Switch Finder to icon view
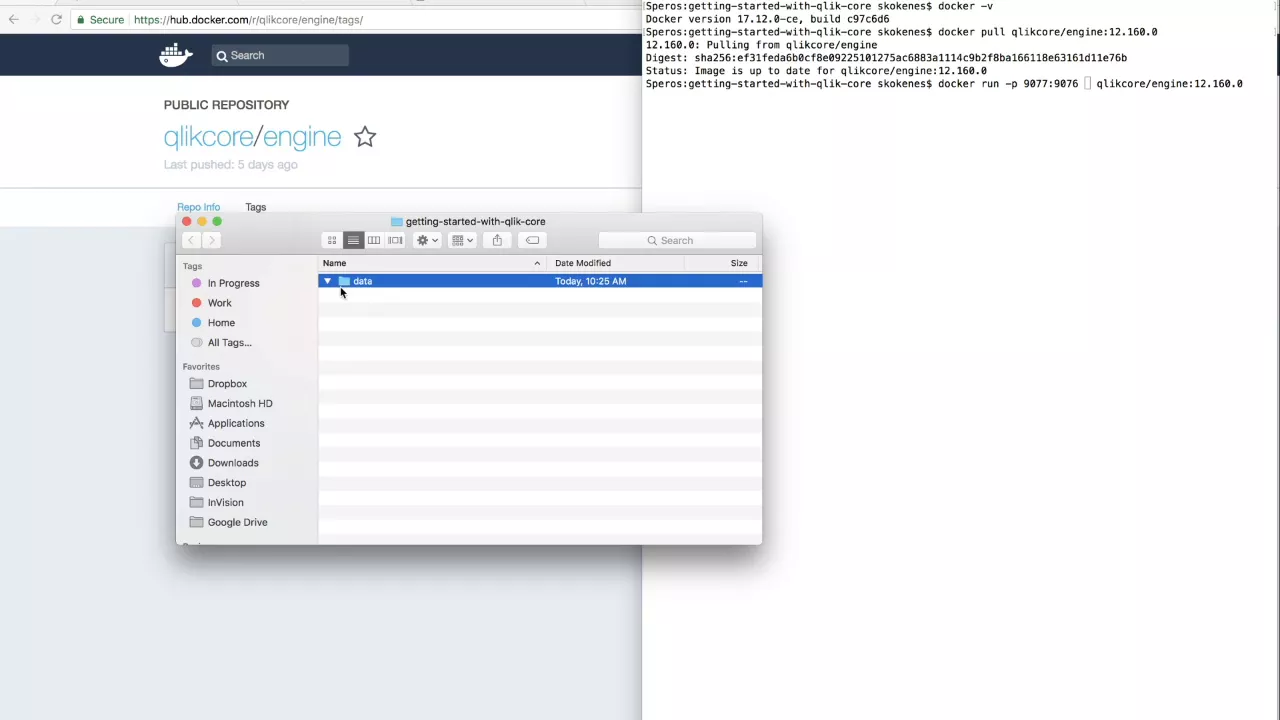 [x=332, y=240]
